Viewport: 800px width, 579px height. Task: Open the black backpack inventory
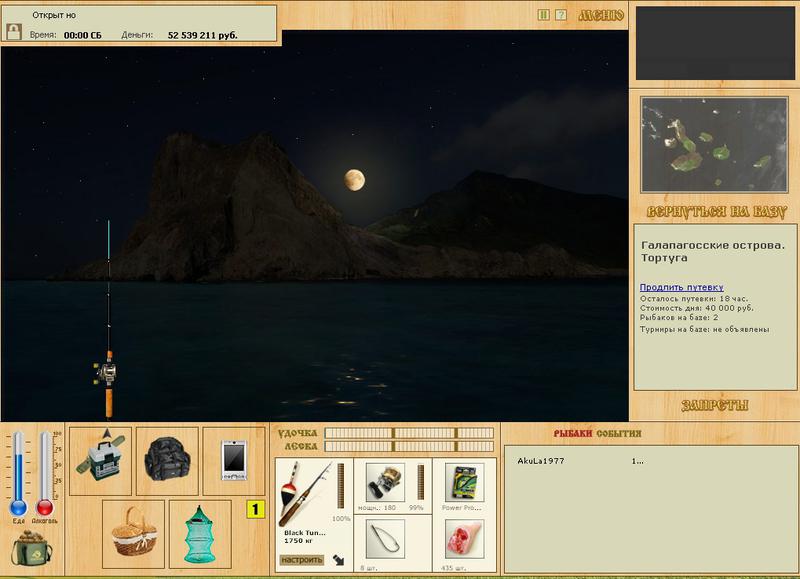click(x=167, y=460)
